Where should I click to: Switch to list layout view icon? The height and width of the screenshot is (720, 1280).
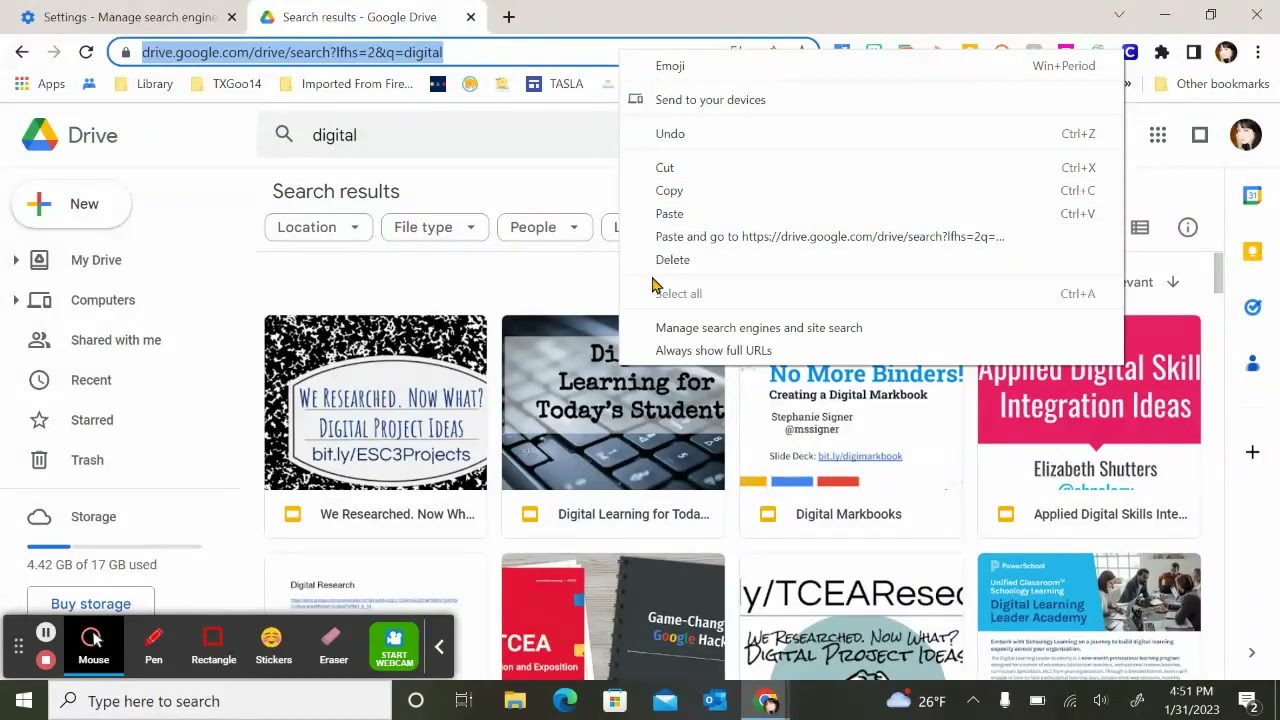pyautogui.click(x=1140, y=228)
